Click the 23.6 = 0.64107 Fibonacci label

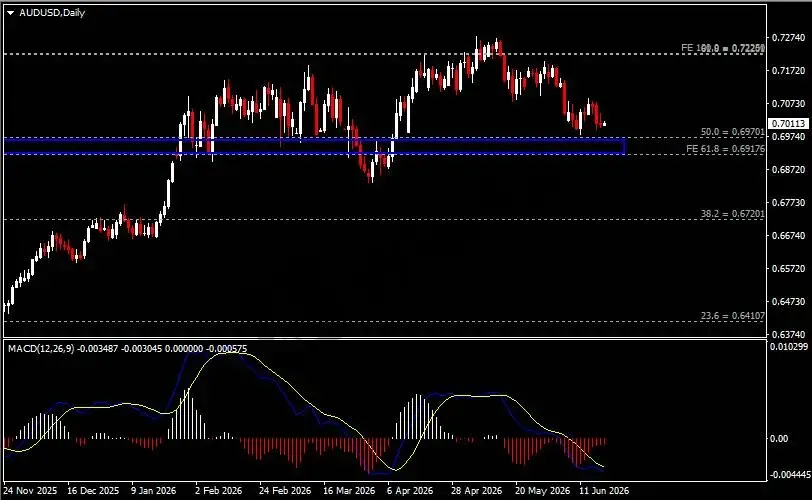tap(732, 316)
